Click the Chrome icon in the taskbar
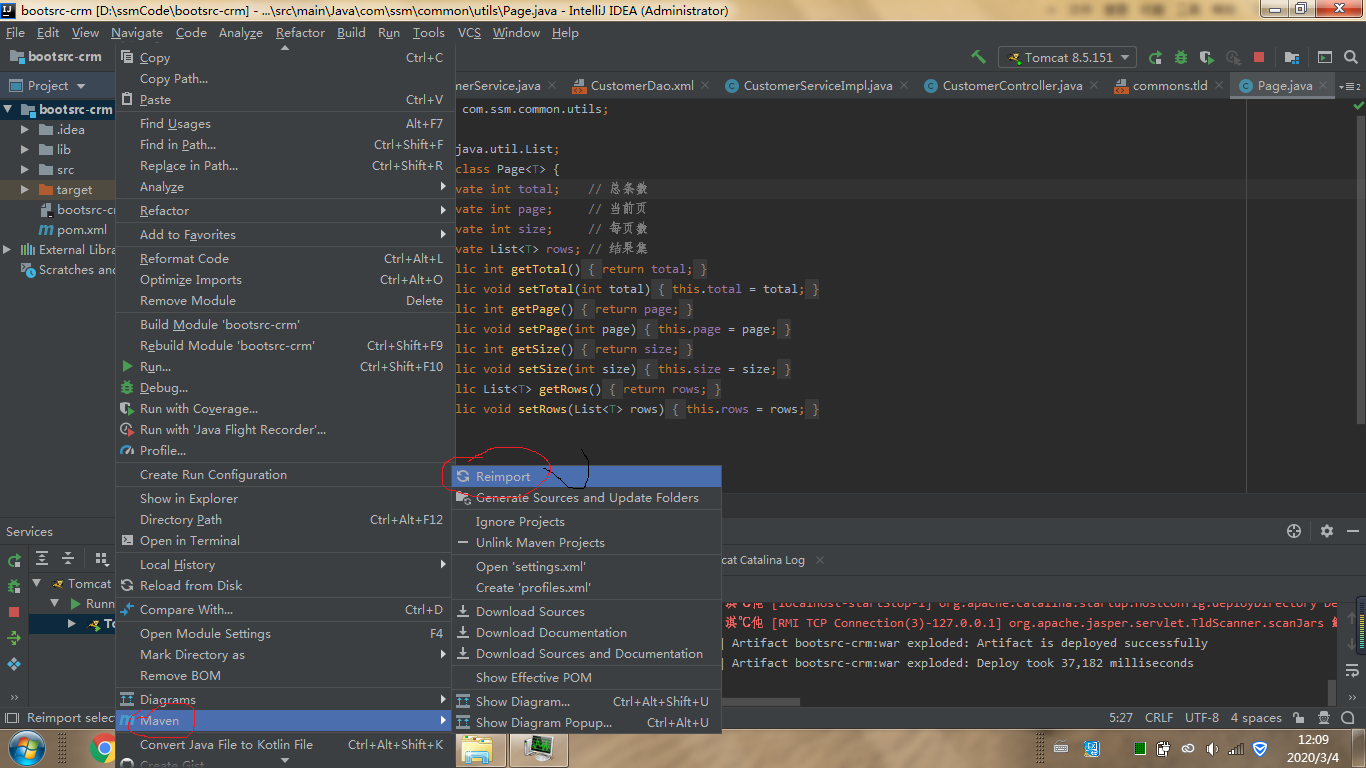The height and width of the screenshot is (768, 1366). [x=102, y=747]
